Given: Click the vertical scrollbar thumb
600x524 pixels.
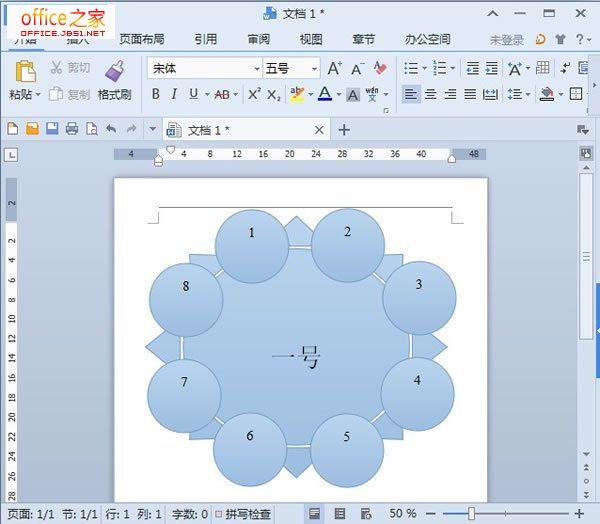Looking at the screenshot, I should click(586, 256).
